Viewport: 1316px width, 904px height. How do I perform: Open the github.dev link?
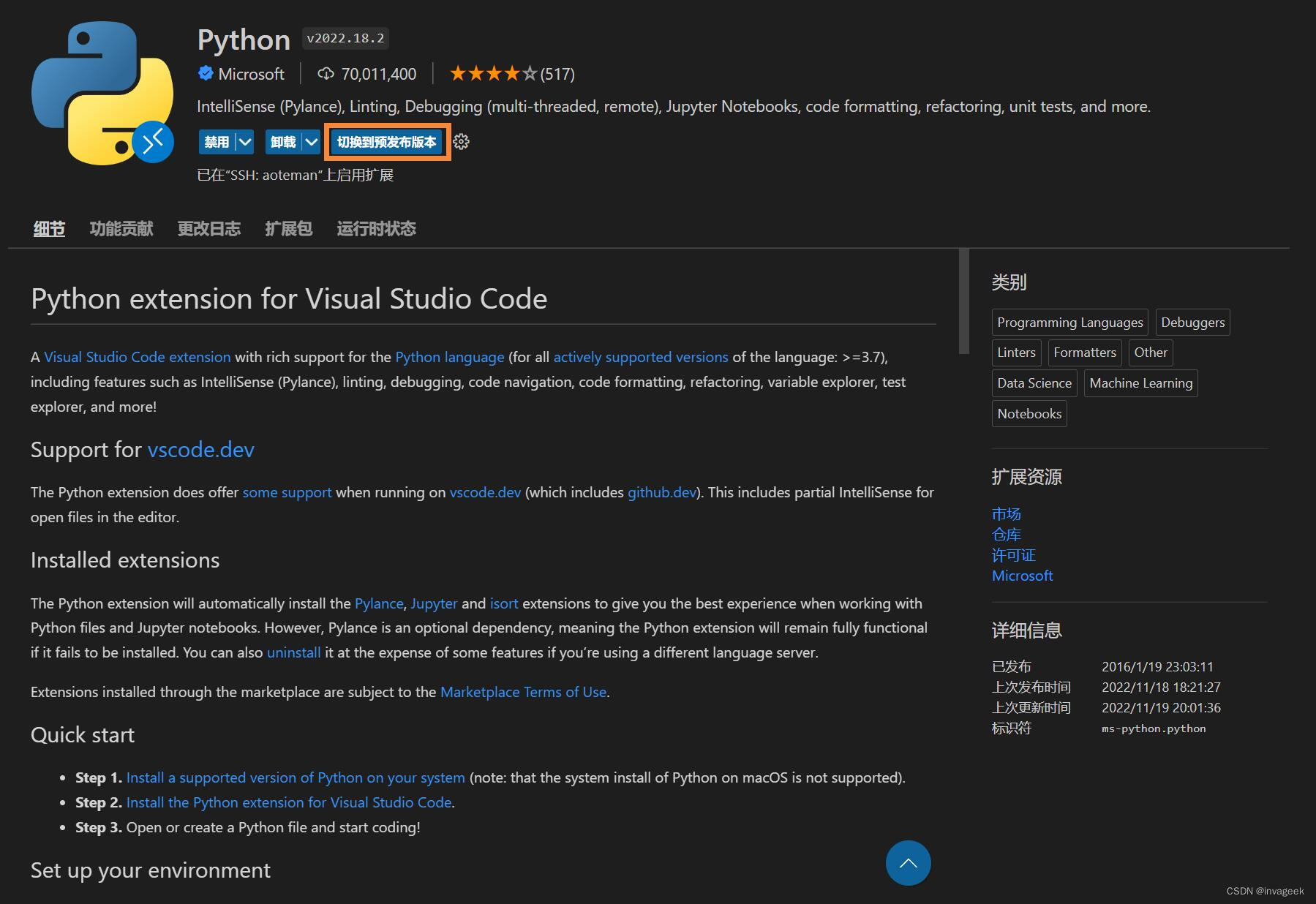coord(662,492)
